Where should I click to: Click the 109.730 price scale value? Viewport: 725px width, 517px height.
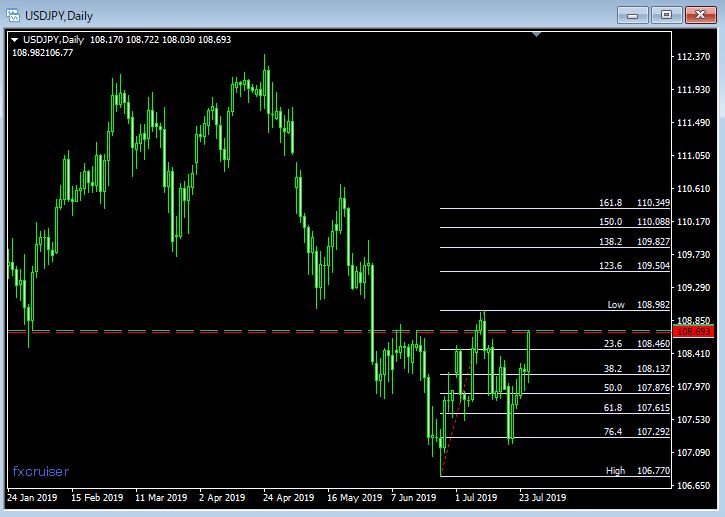tap(693, 255)
